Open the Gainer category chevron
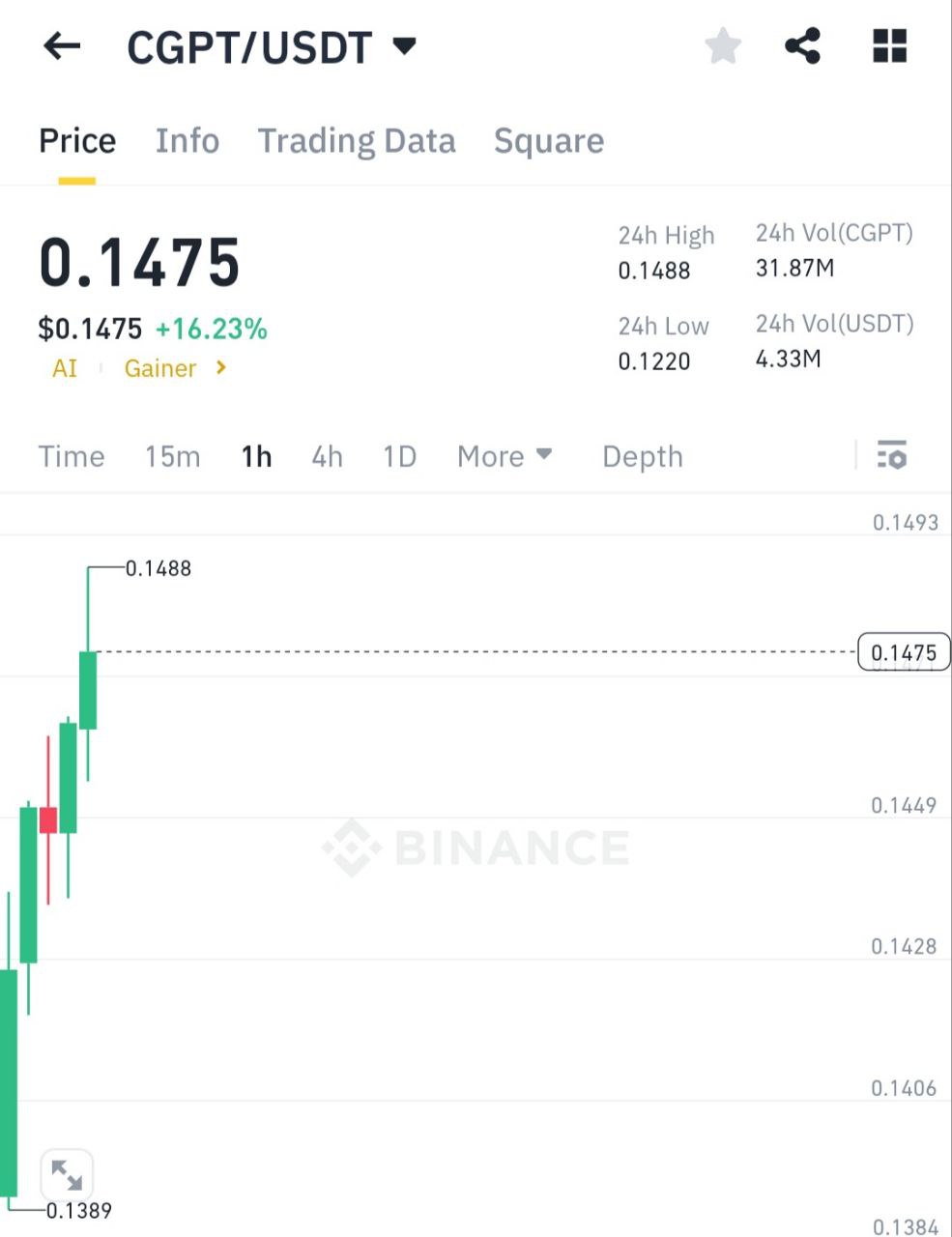Screen dimensions: 952x1237 pos(221,367)
